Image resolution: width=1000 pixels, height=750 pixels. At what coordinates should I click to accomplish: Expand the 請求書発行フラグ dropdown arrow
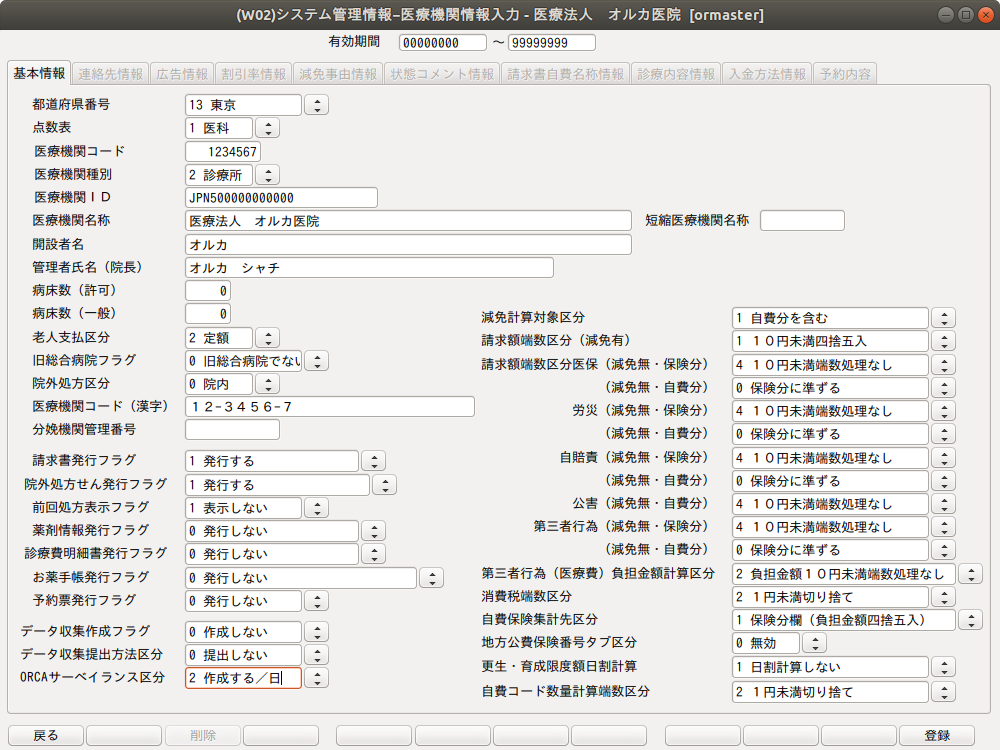point(374,461)
